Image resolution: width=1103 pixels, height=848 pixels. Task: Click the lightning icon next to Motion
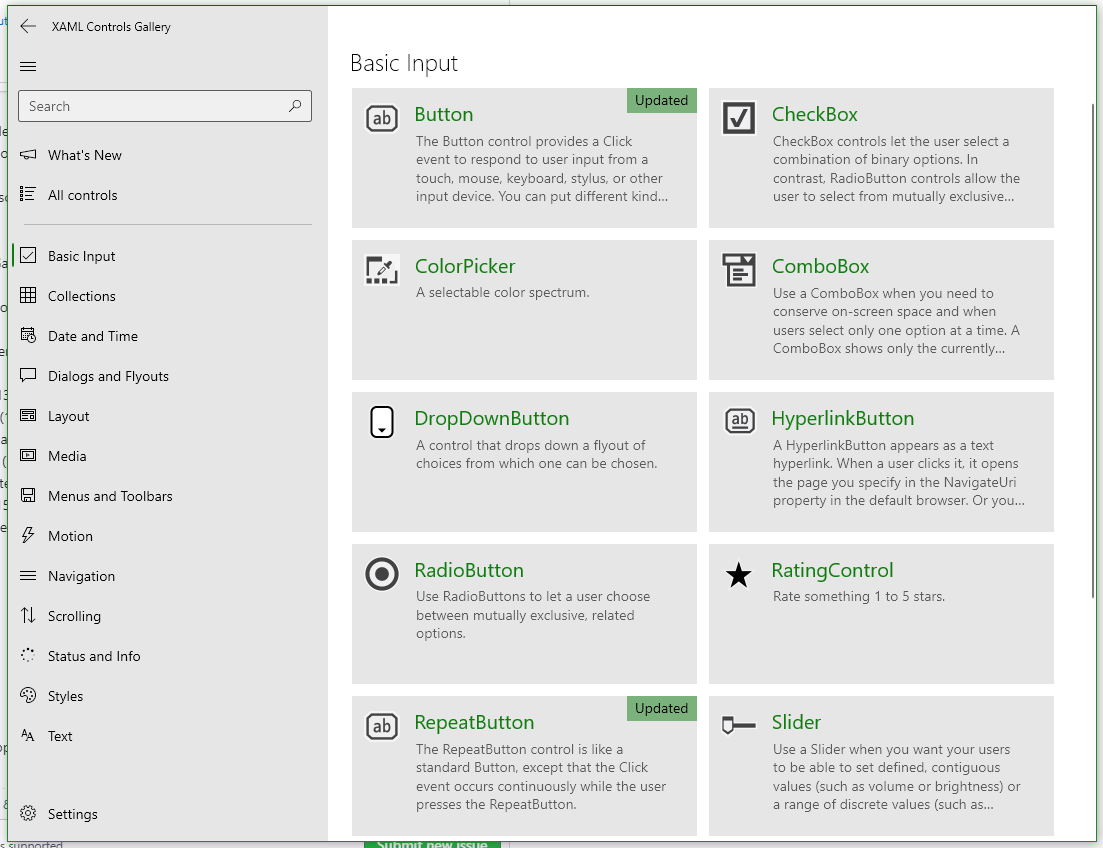tap(28, 536)
